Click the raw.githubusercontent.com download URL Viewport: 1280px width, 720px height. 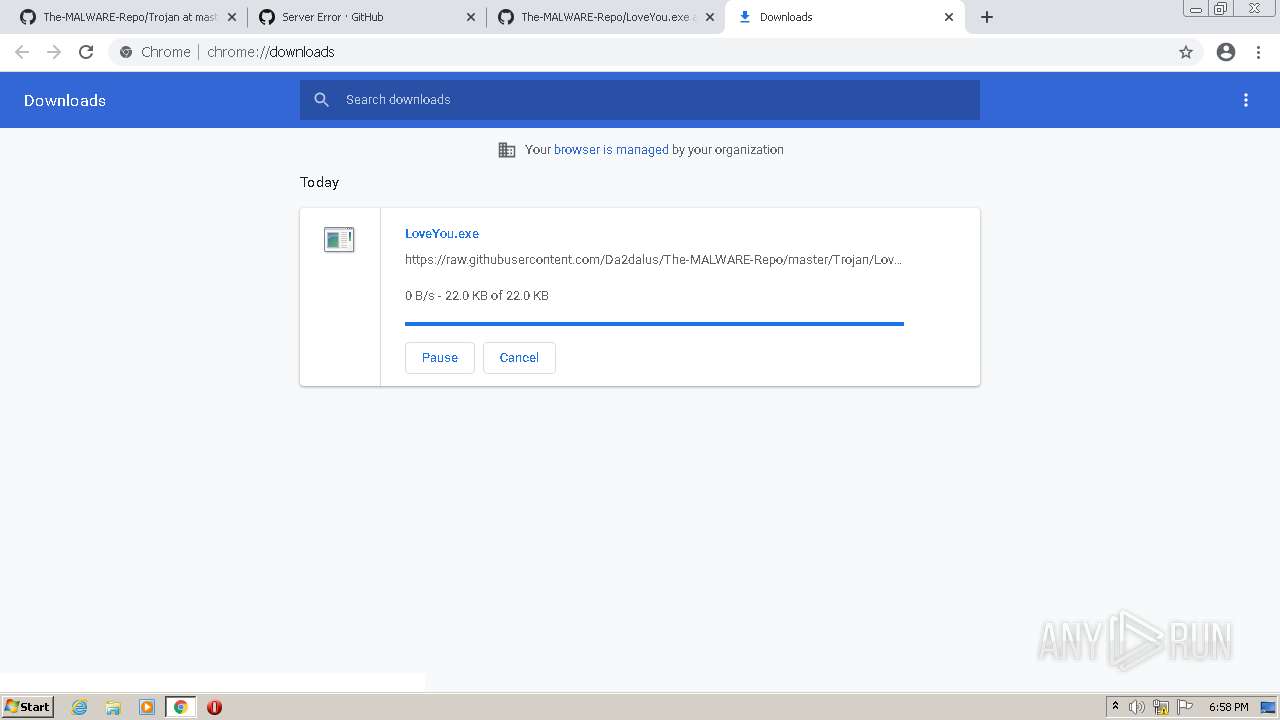click(653, 260)
